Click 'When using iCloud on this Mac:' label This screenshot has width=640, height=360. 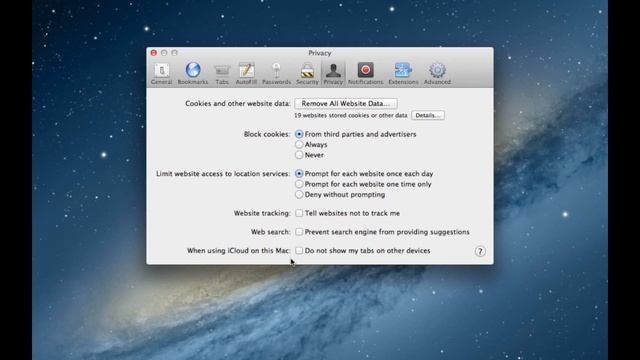point(239,251)
